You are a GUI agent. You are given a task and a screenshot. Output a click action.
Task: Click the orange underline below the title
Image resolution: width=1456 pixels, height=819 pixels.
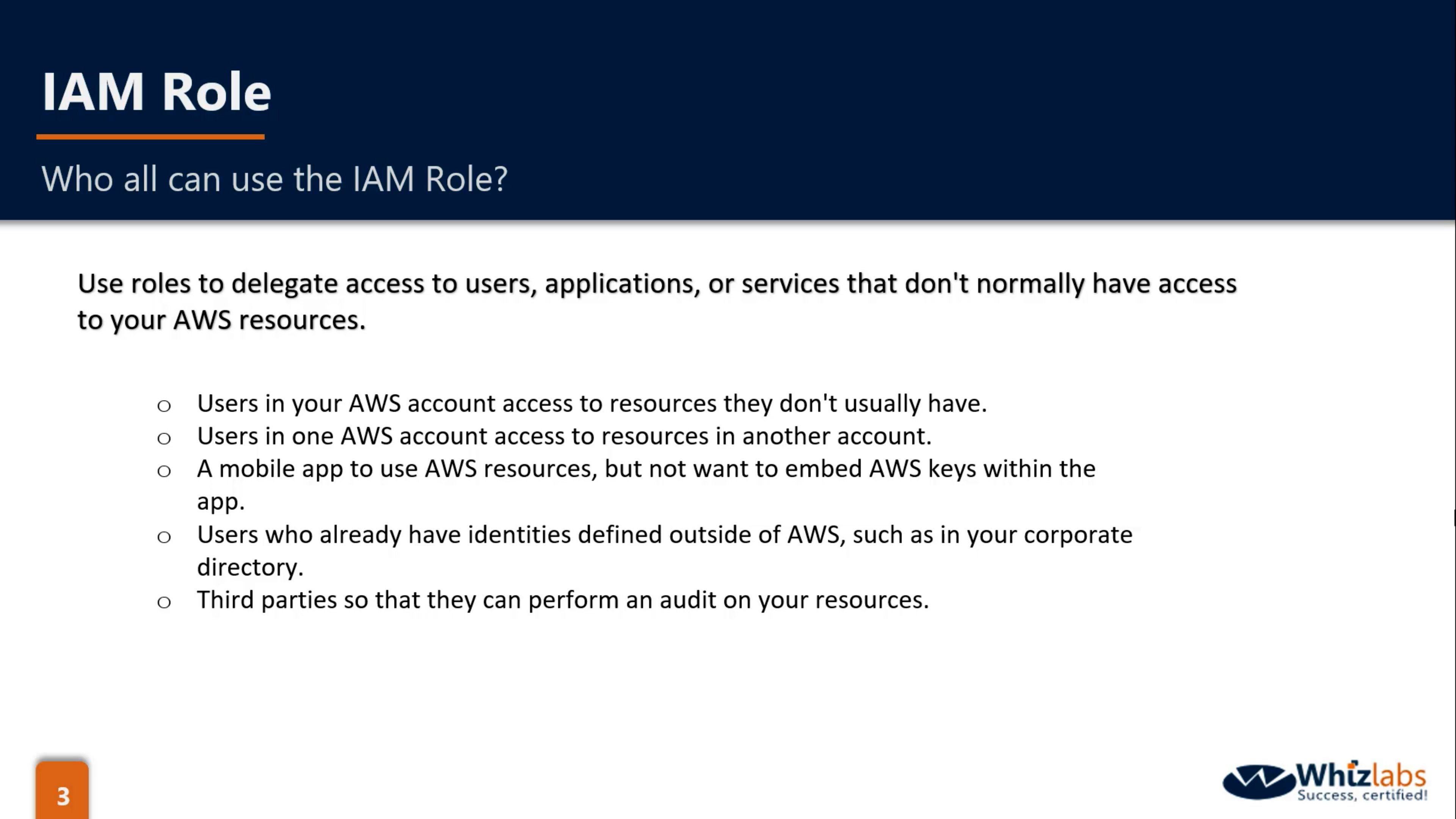click(x=151, y=136)
